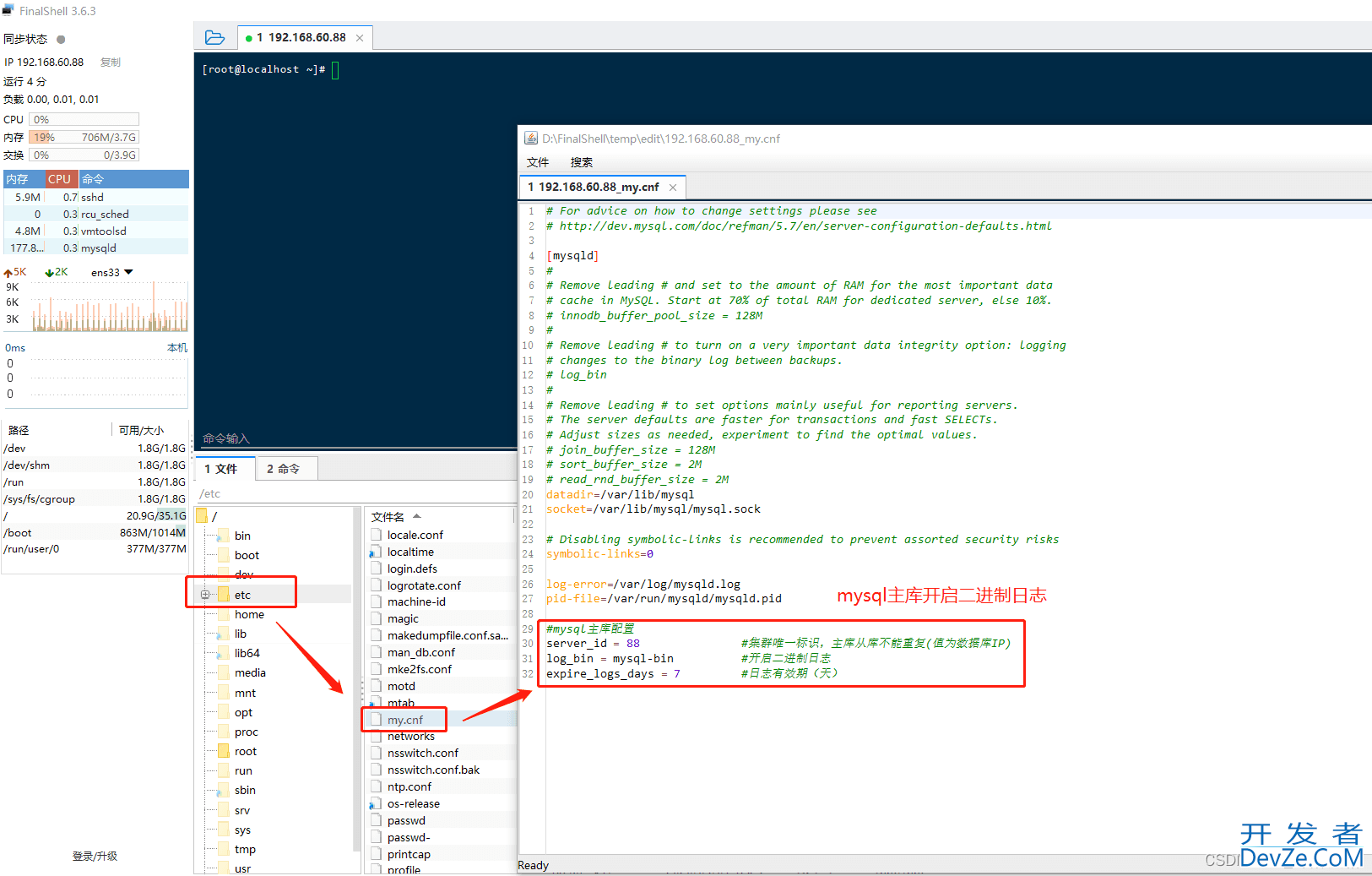The width and height of the screenshot is (1372, 876).
Task: Click 登录/升级 at the bottom left
Action: click(x=95, y=856)
